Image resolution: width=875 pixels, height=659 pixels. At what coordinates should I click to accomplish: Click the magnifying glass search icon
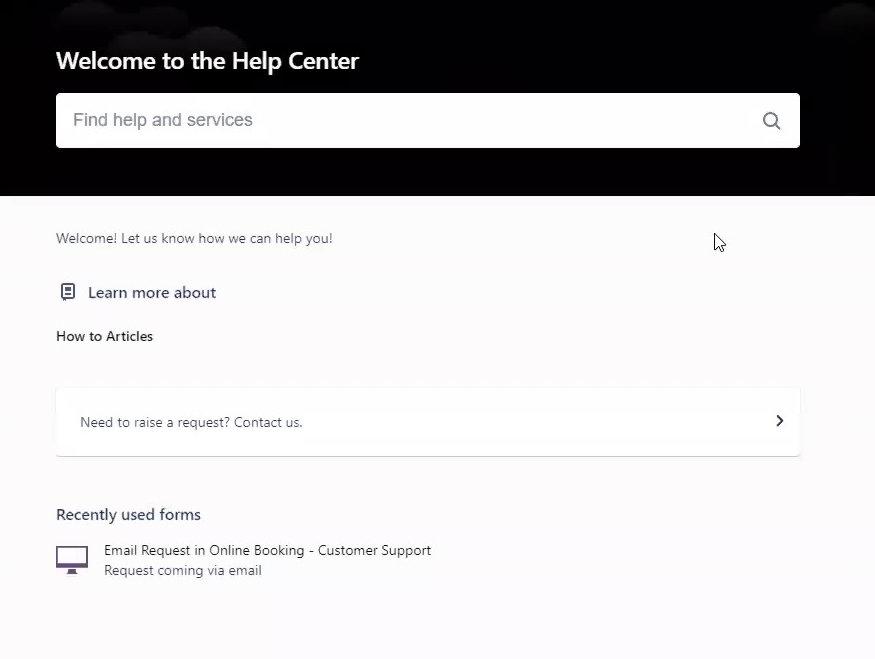pos(771,121)
